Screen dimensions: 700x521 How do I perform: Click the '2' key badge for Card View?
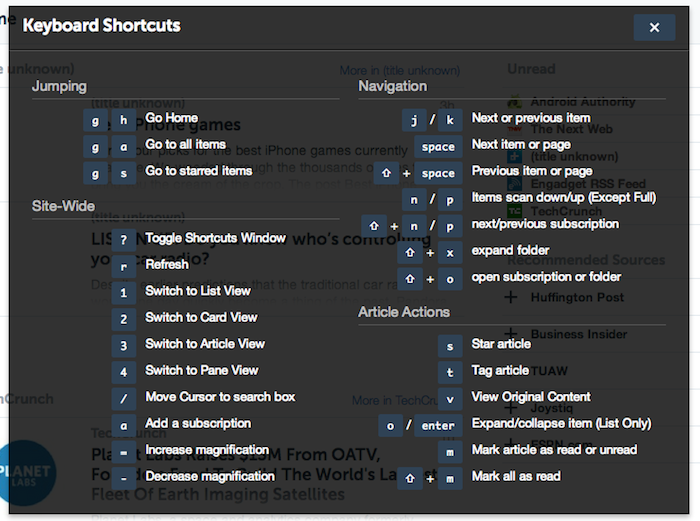pos(123,318)
